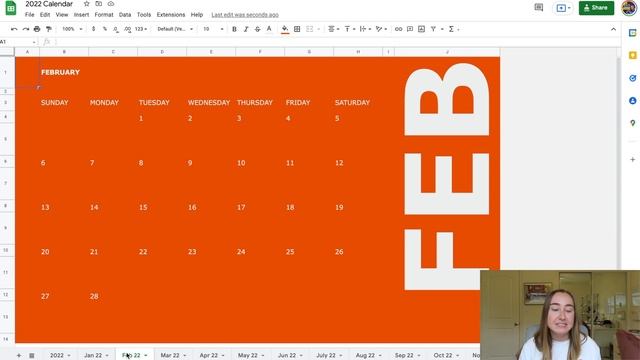Open text color picker
The image size is (640, 360).
point(269,29)
